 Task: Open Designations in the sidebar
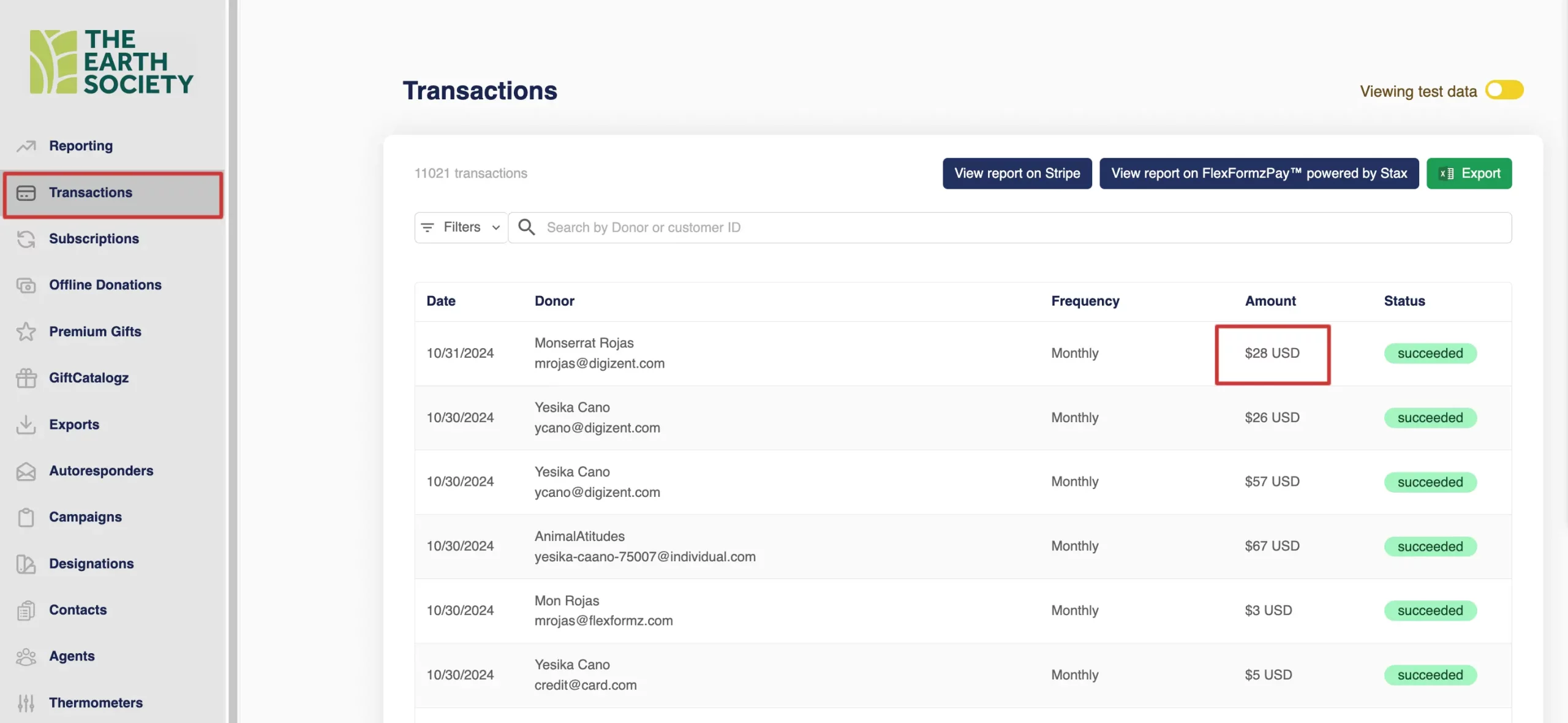(x=91, y=564)
